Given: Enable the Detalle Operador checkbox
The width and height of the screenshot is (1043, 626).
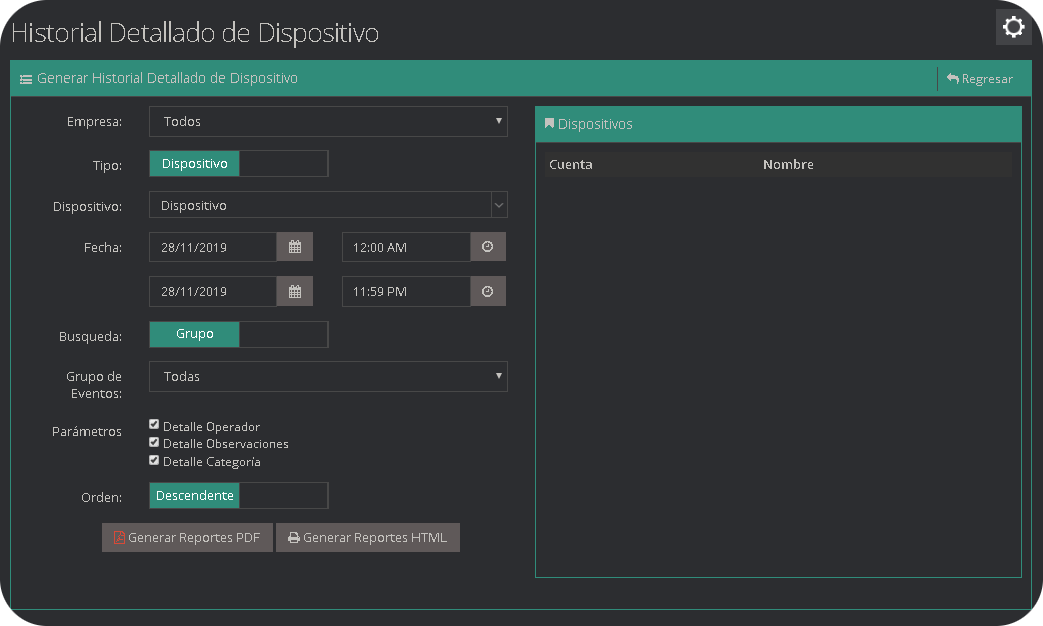Looking at the screenshot, I should 153,423.
